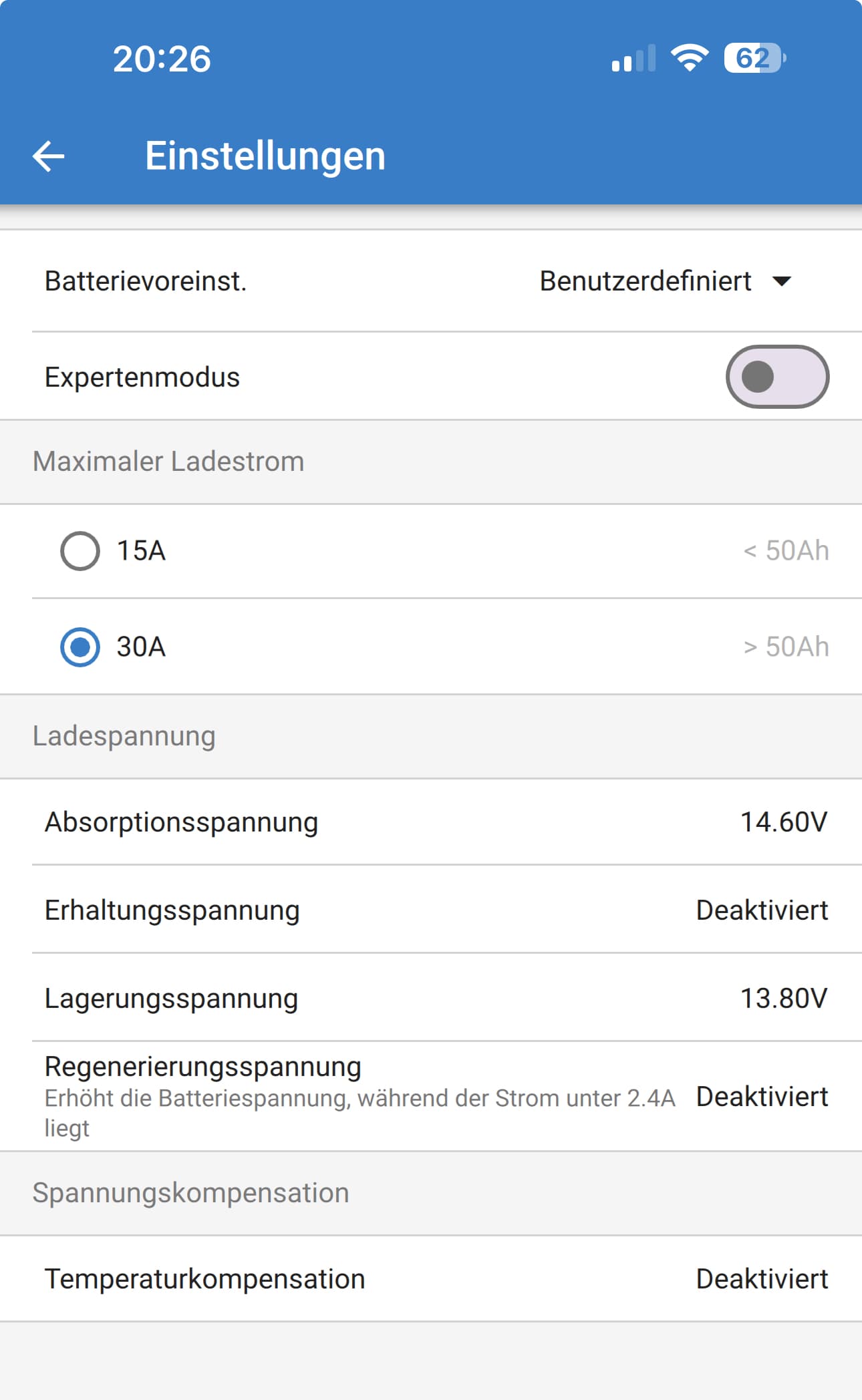
Task: Change the Lagerungsspannung 13.80V value
Action: (431, 999)
